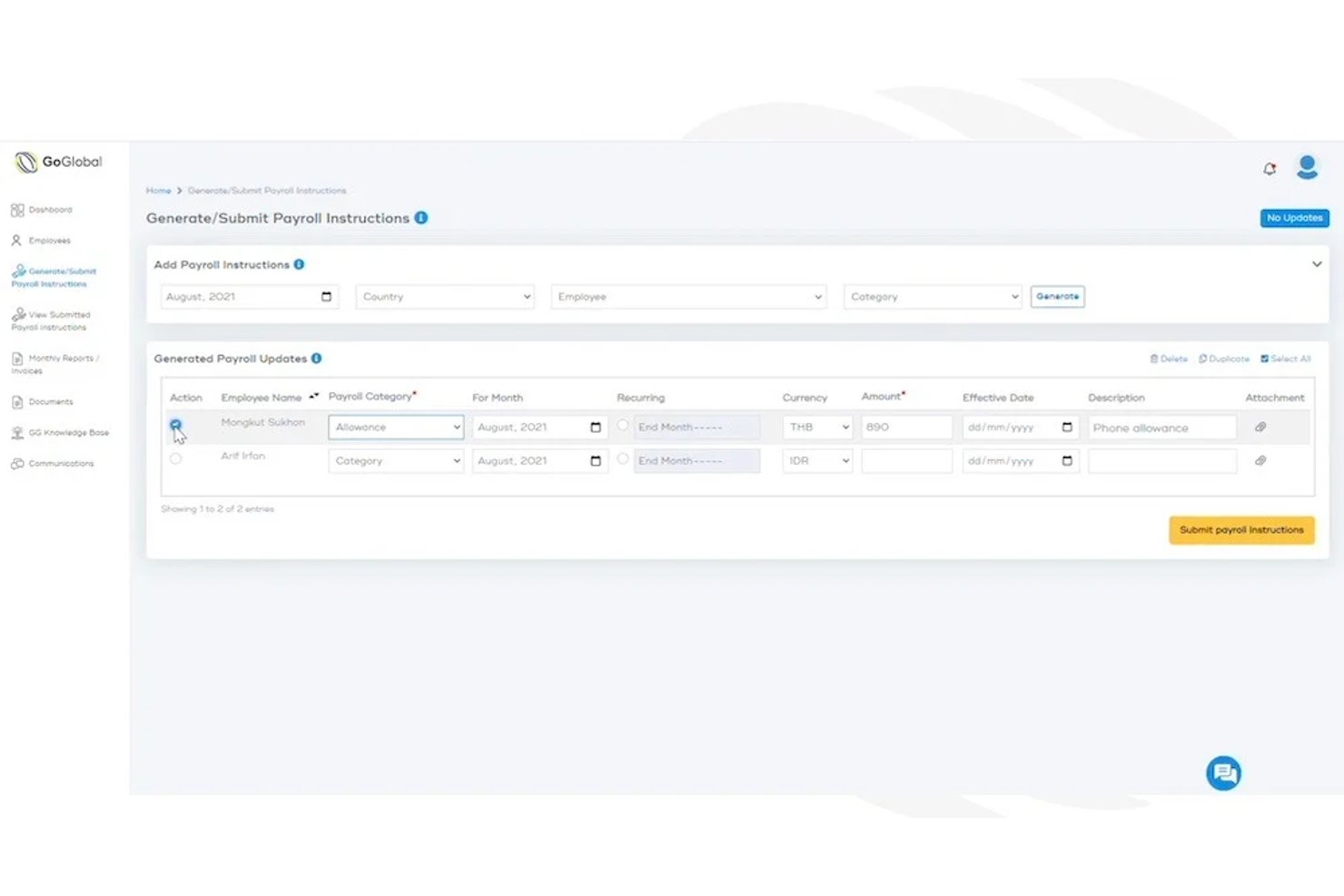Open the IDR currency dropdown
Image resolution: width=1344 pixels, height=896 pixels.
click(x=817, y=461)
